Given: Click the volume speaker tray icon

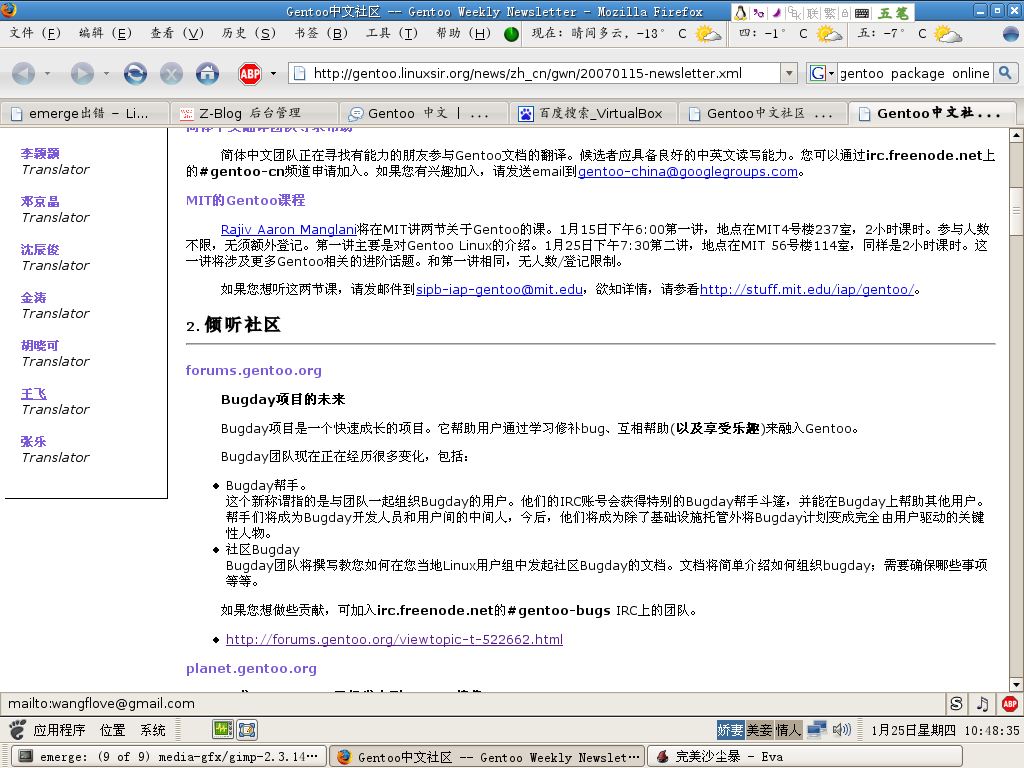Looking at the screenshot, I should [842, 729].
